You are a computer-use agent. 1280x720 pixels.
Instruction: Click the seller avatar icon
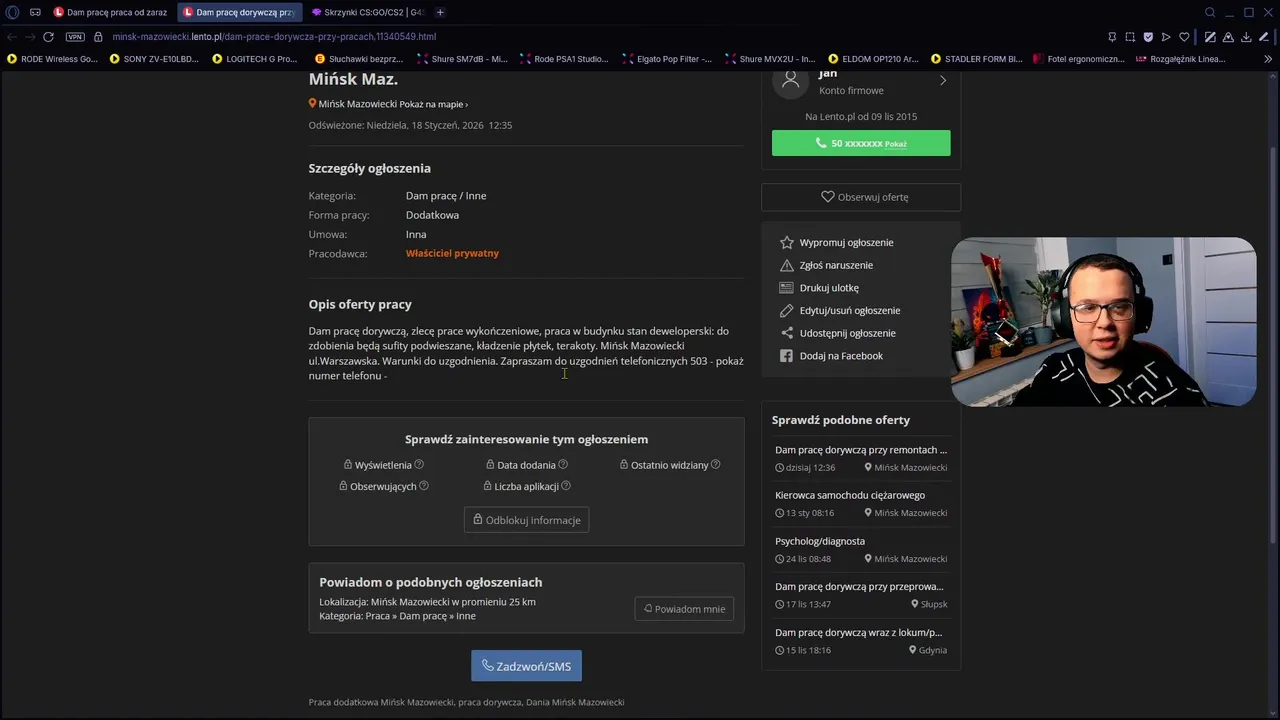790,81
